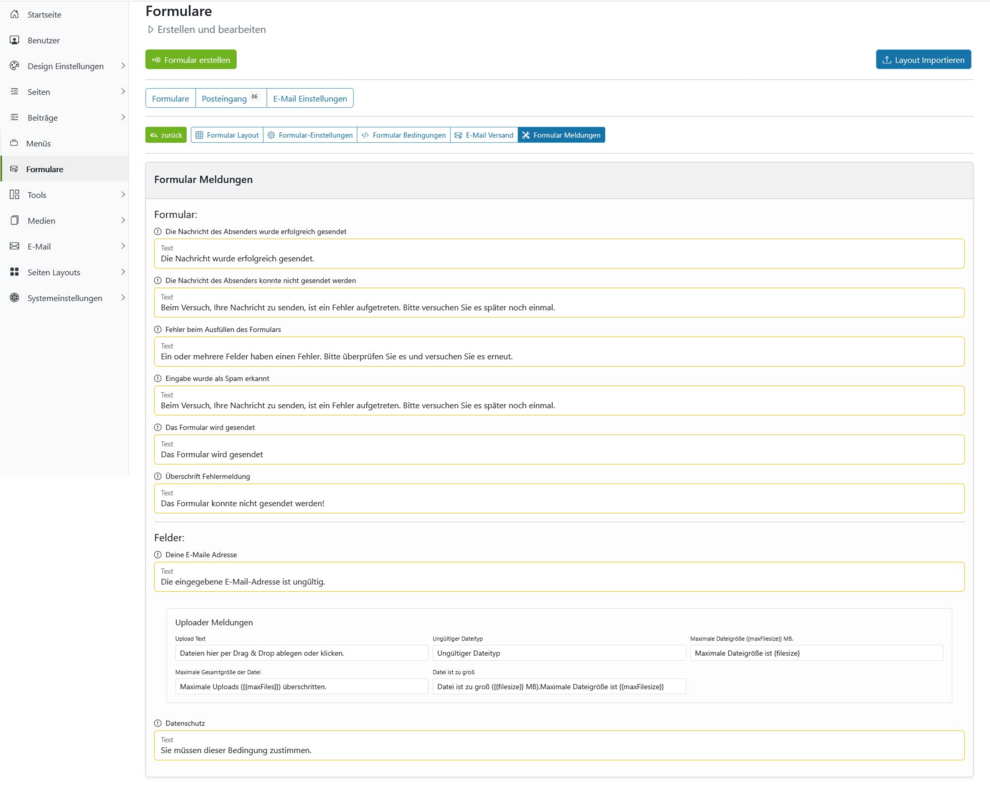Click the Formulare sidebar icon
Viewport: 990px width, 800px height.
pyautogui.click(x=14, y=169)
